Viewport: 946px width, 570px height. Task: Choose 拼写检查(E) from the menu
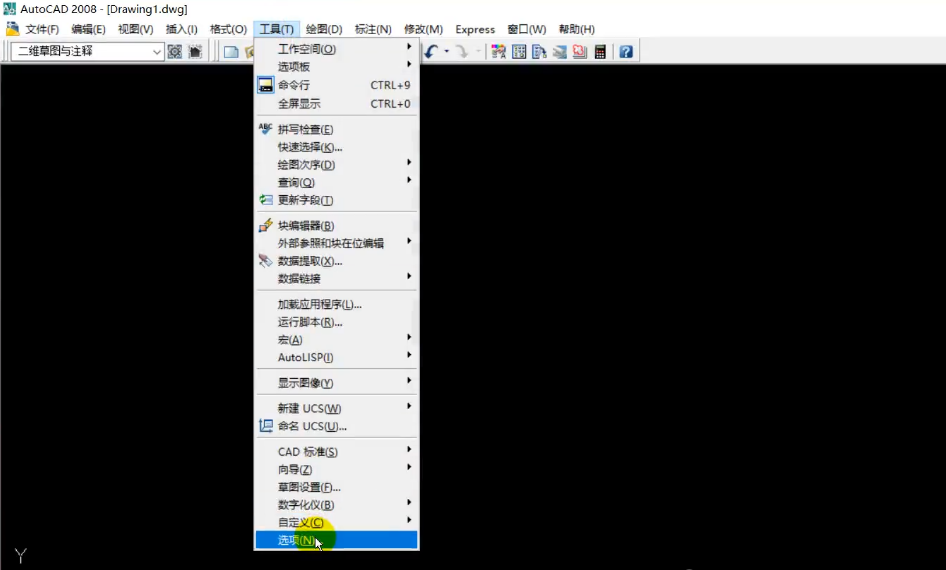(336, 130)
